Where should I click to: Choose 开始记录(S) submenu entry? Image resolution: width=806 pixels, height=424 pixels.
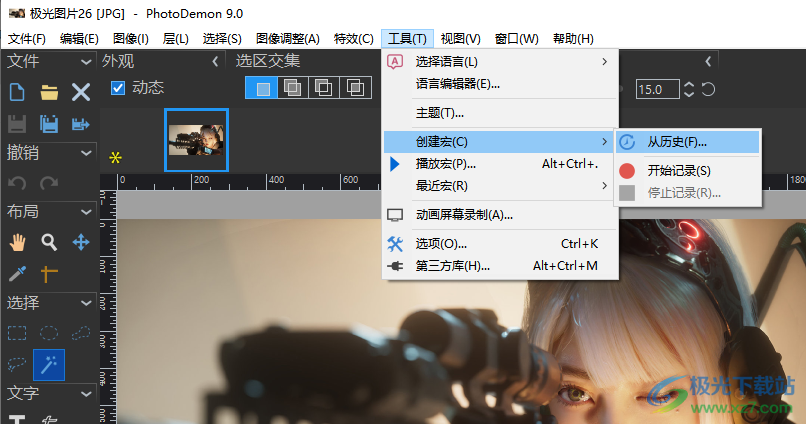pos(688,171)
